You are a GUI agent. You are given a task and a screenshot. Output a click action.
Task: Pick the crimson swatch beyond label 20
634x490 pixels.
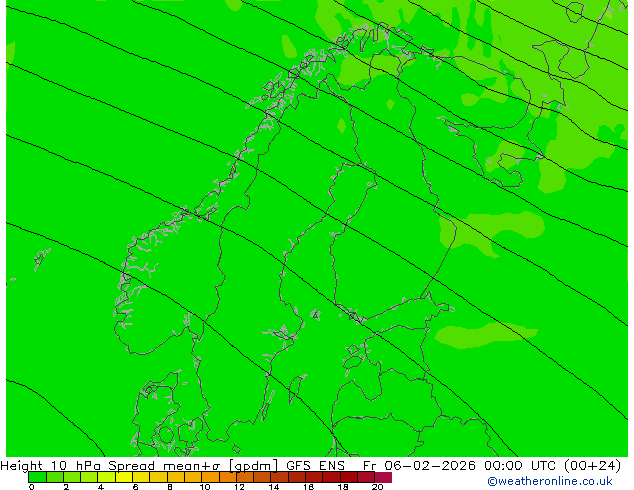coord(383,477)
